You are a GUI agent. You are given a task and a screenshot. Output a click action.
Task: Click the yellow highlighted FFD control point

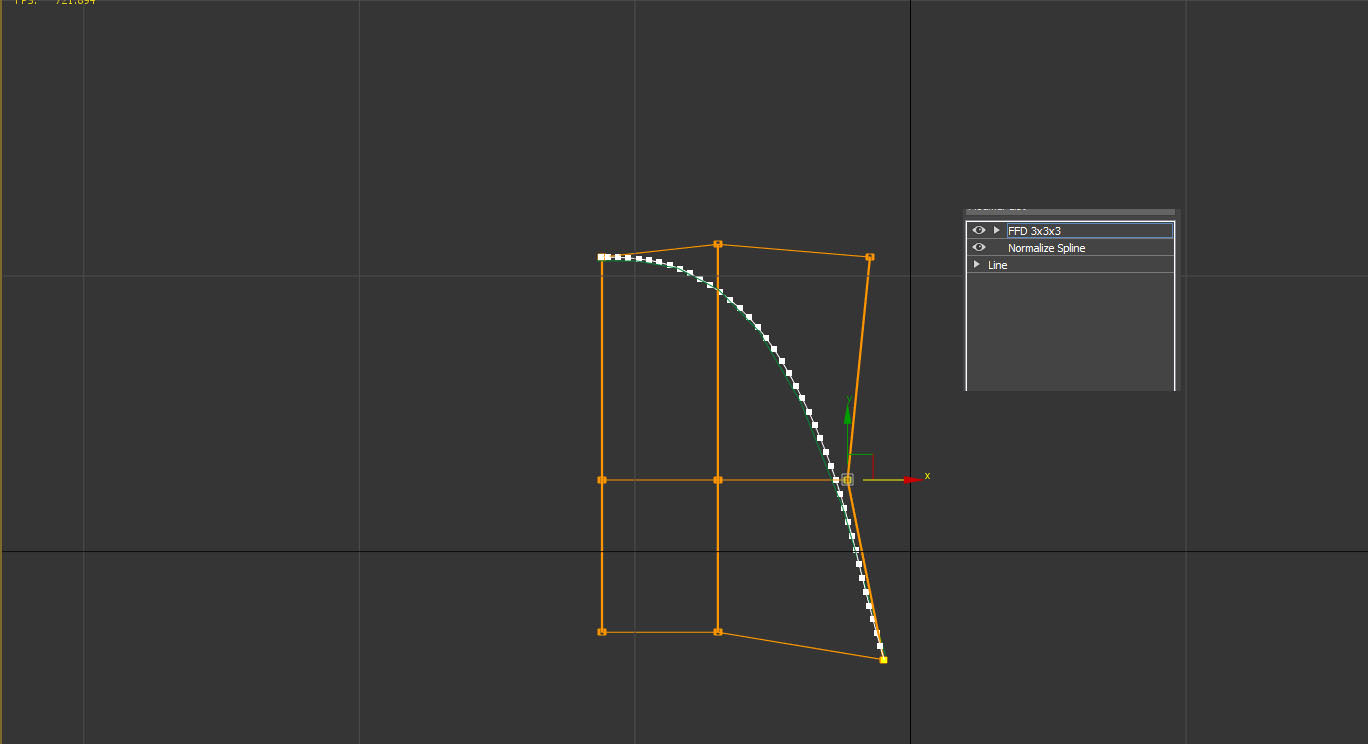(883, 660)
